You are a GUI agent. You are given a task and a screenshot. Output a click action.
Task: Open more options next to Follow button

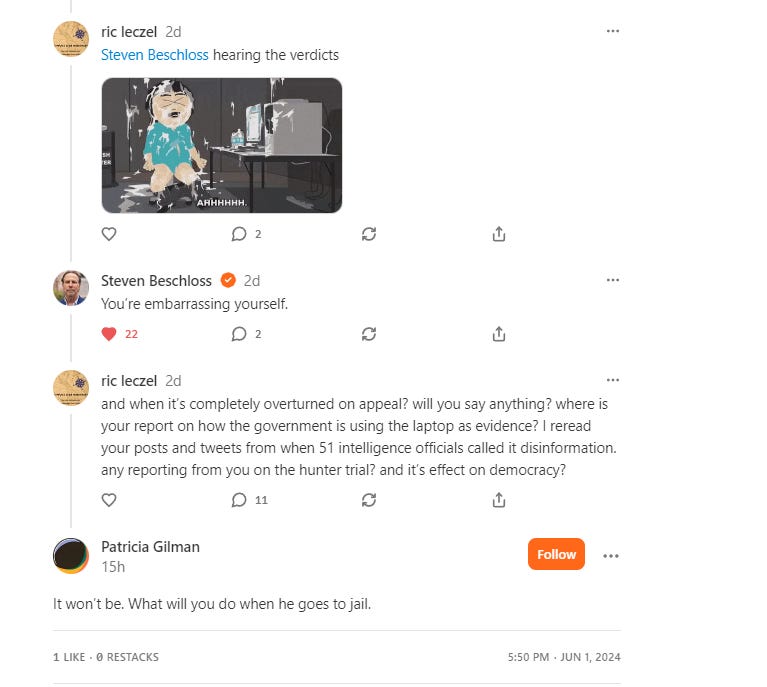pyautogui.click(x=610, y=555)
